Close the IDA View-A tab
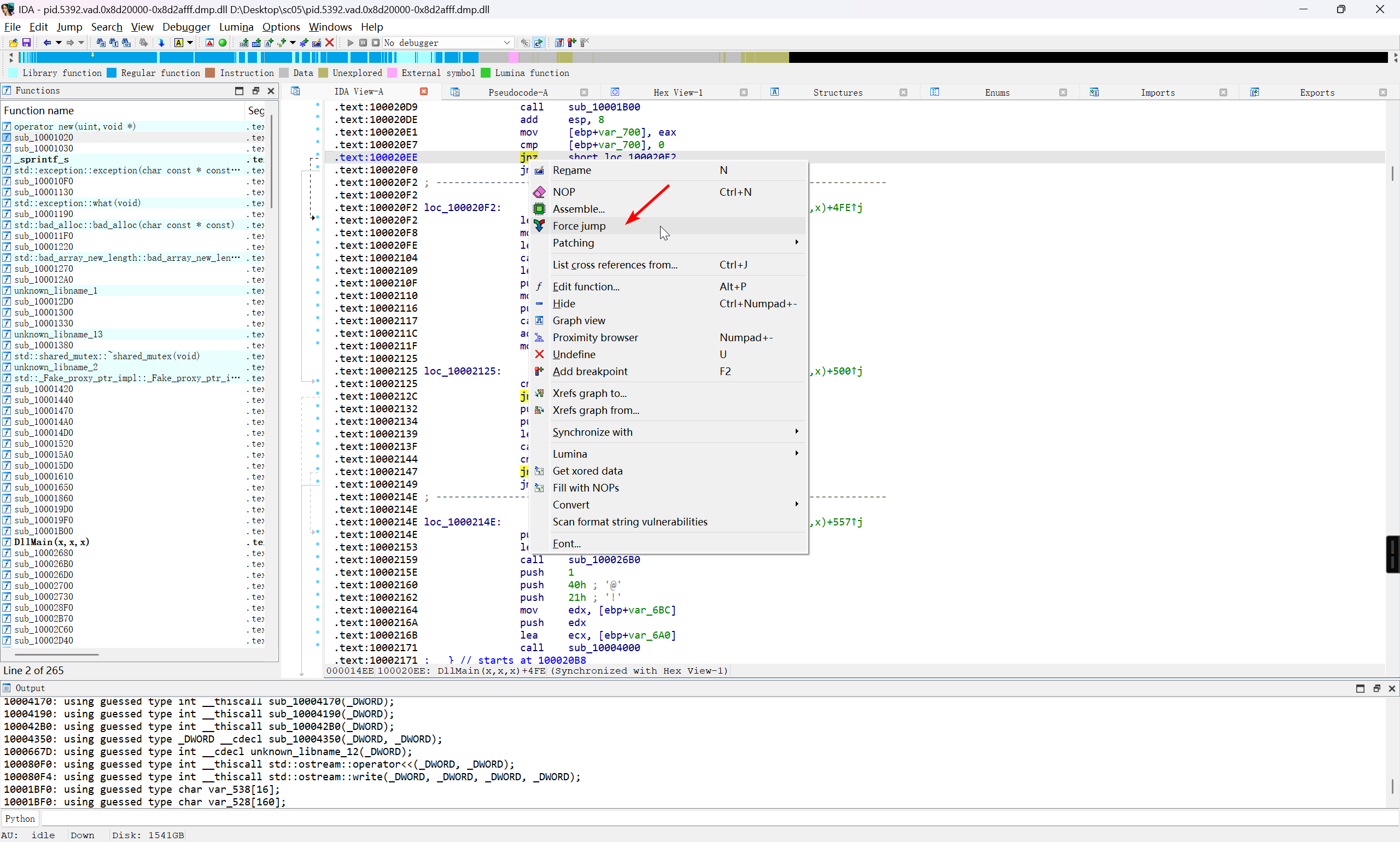This screenshot has height=842, width=1400. [x=424, y=91]
